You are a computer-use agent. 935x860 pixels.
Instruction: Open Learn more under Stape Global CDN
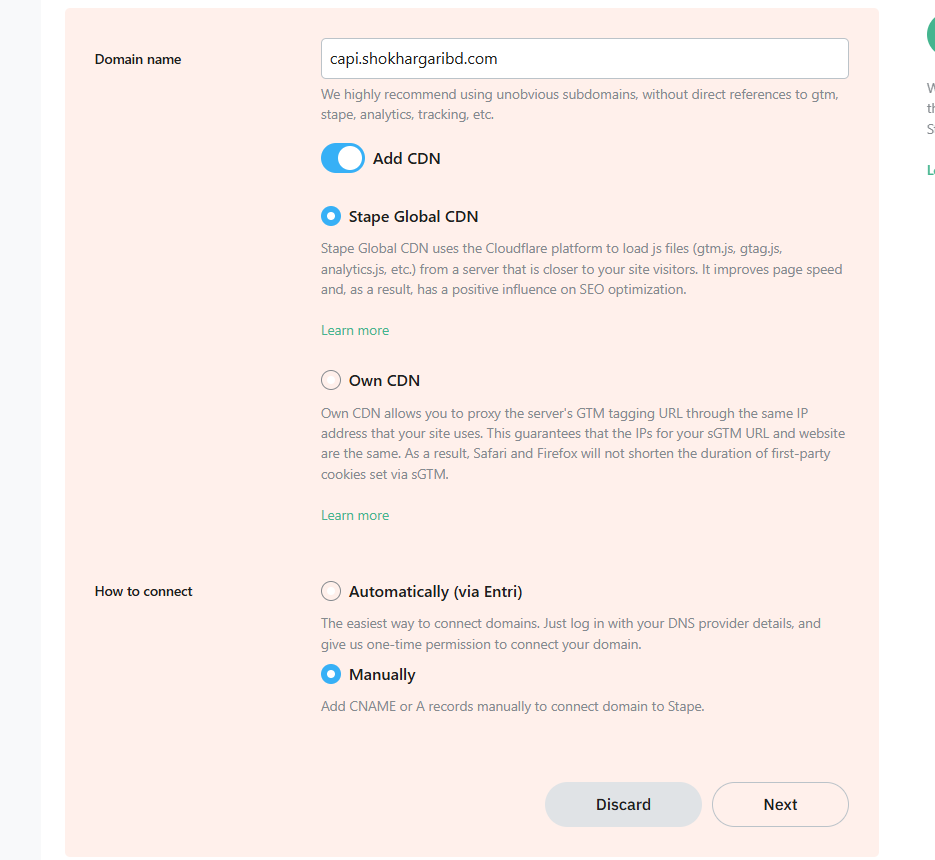[355, 330]
